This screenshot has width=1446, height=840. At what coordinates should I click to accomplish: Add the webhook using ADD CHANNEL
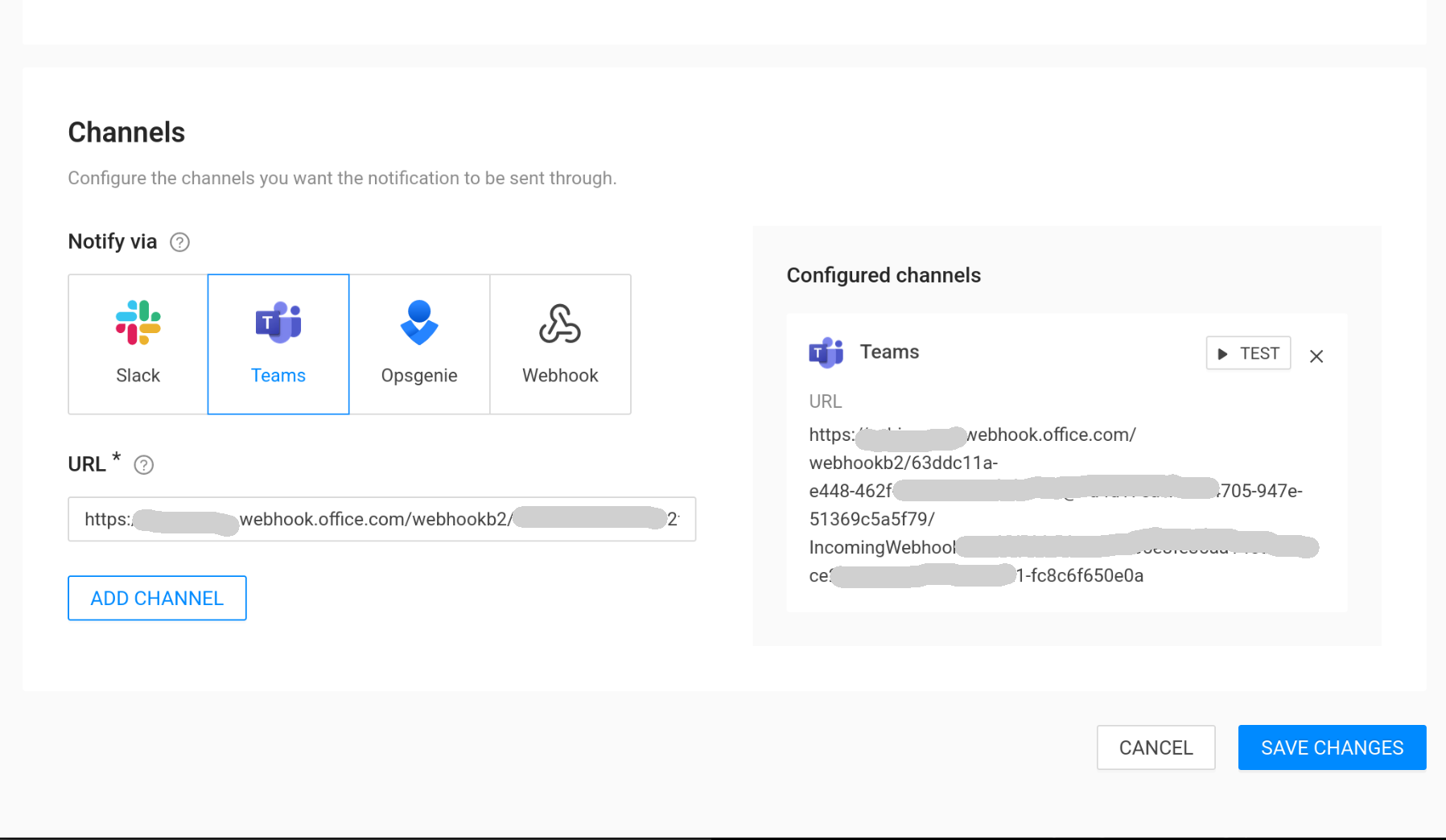tap(157, 598)
